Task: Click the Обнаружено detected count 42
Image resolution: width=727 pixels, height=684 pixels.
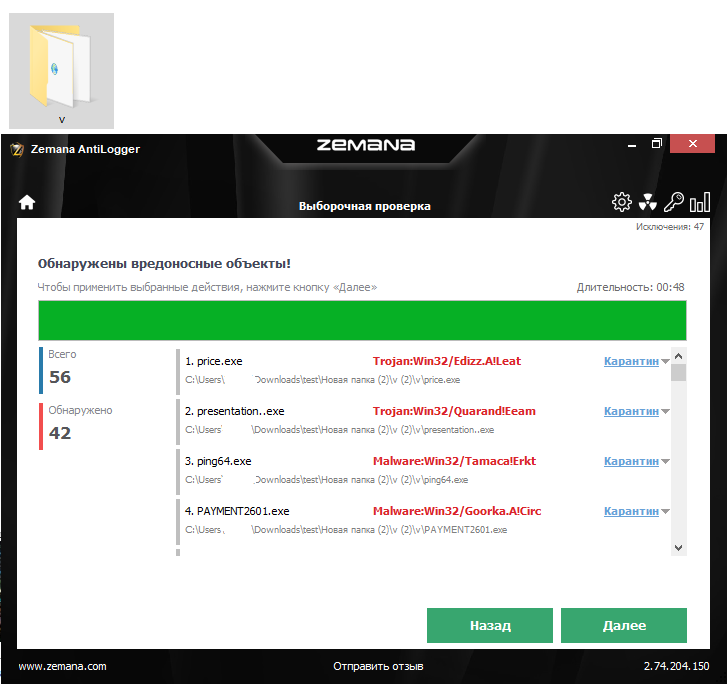Action: 60,433
